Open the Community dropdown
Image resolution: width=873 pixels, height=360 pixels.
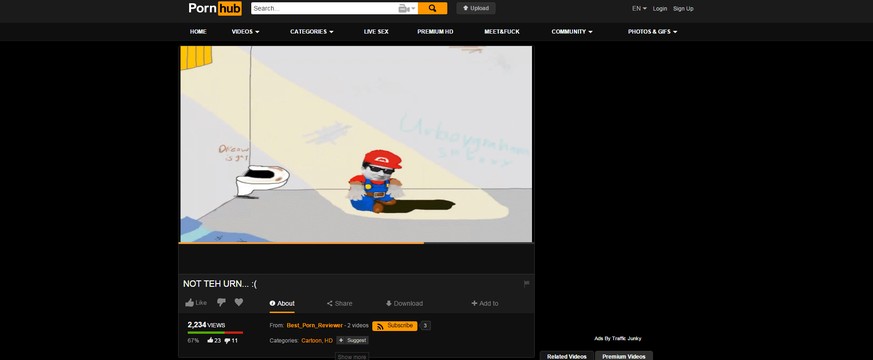coord(572,32)
